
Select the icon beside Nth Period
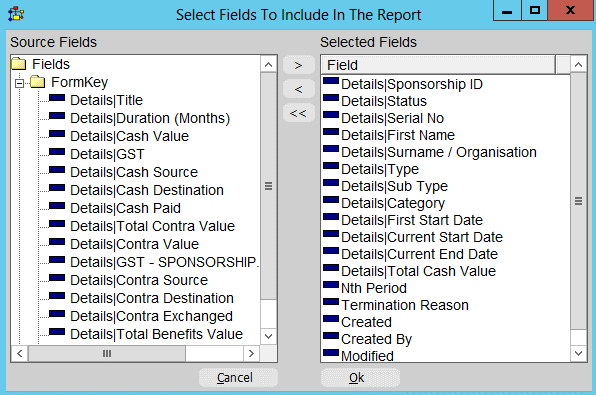[331, 284]
